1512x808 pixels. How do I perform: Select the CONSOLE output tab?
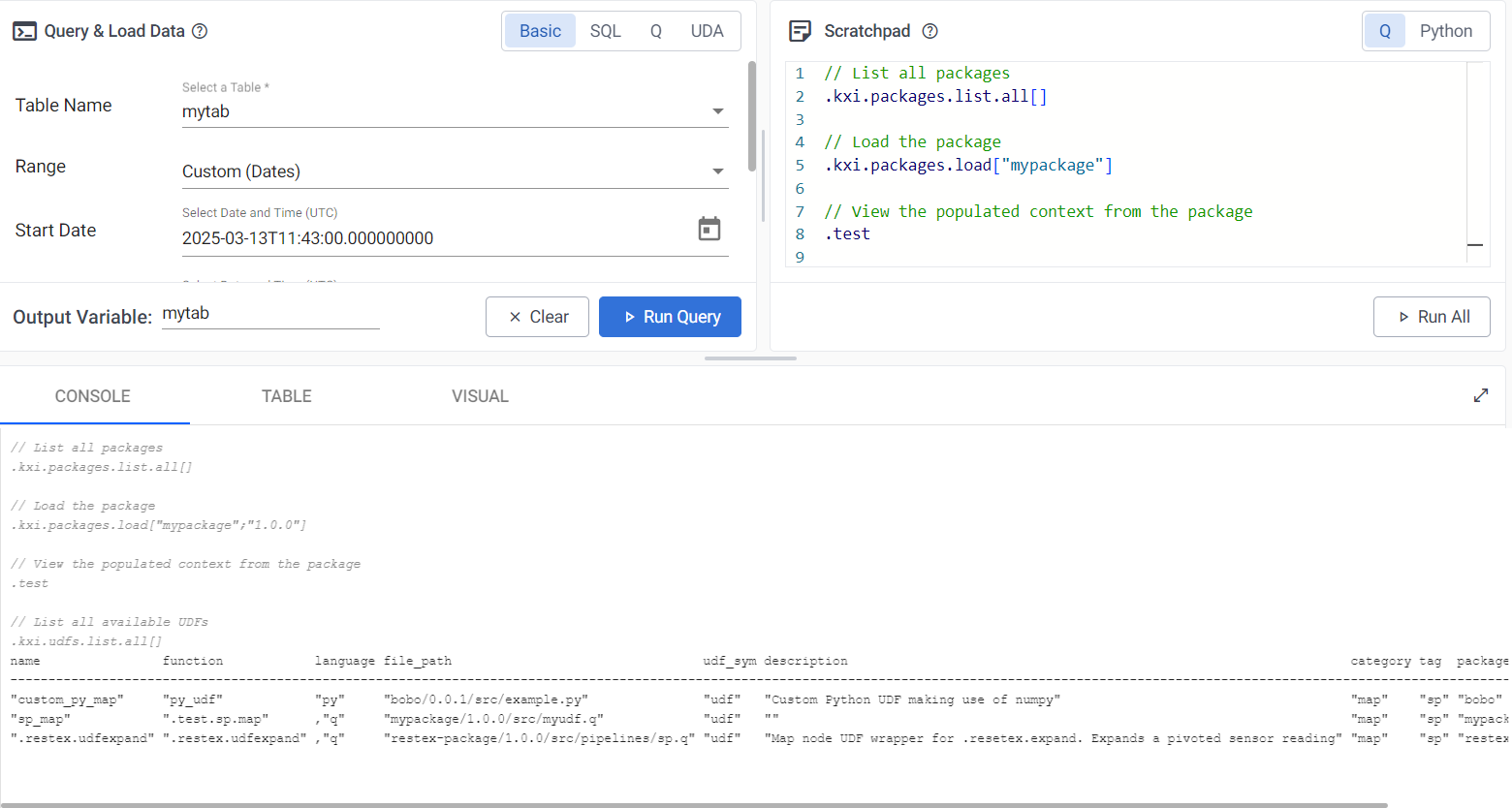tap(93, 396)
